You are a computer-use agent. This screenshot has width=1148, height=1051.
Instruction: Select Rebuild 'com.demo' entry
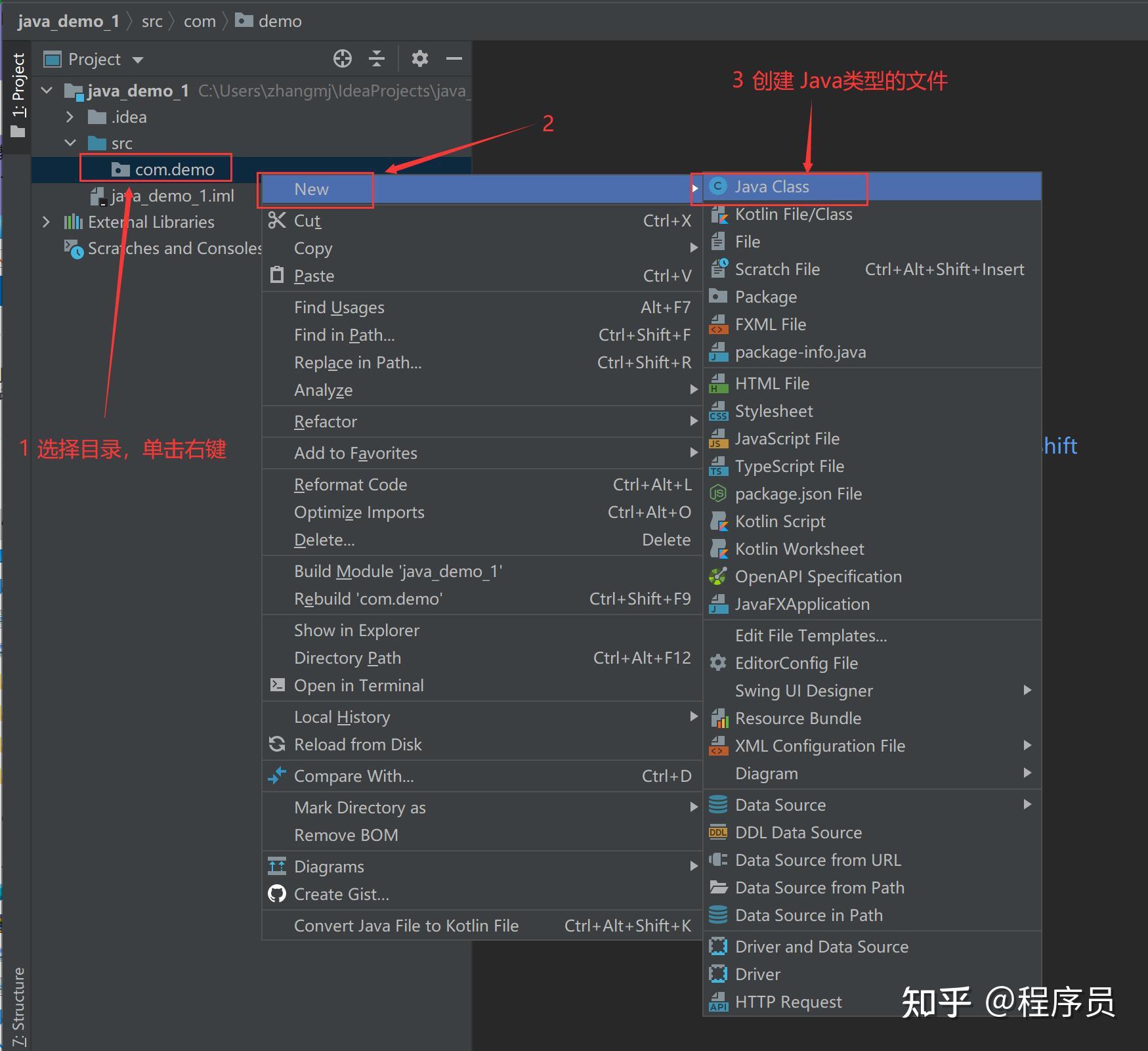tap(482, 599)
